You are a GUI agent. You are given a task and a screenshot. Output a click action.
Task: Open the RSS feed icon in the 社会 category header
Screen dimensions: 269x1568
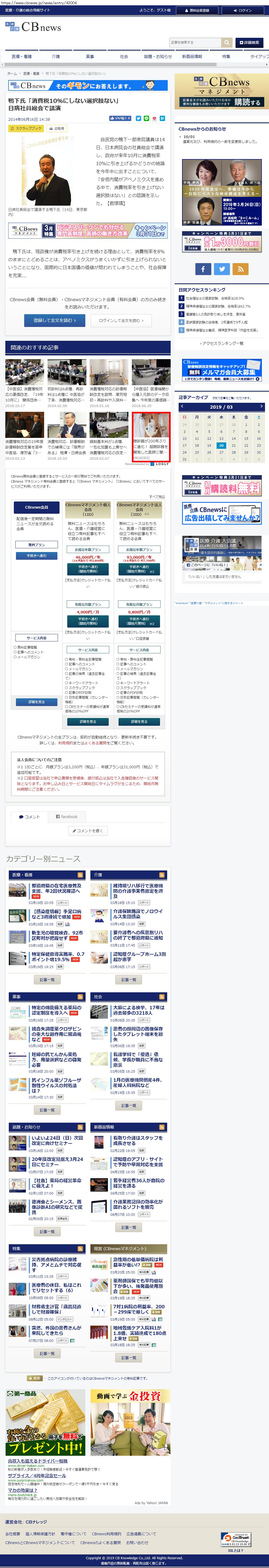(162, 997)
